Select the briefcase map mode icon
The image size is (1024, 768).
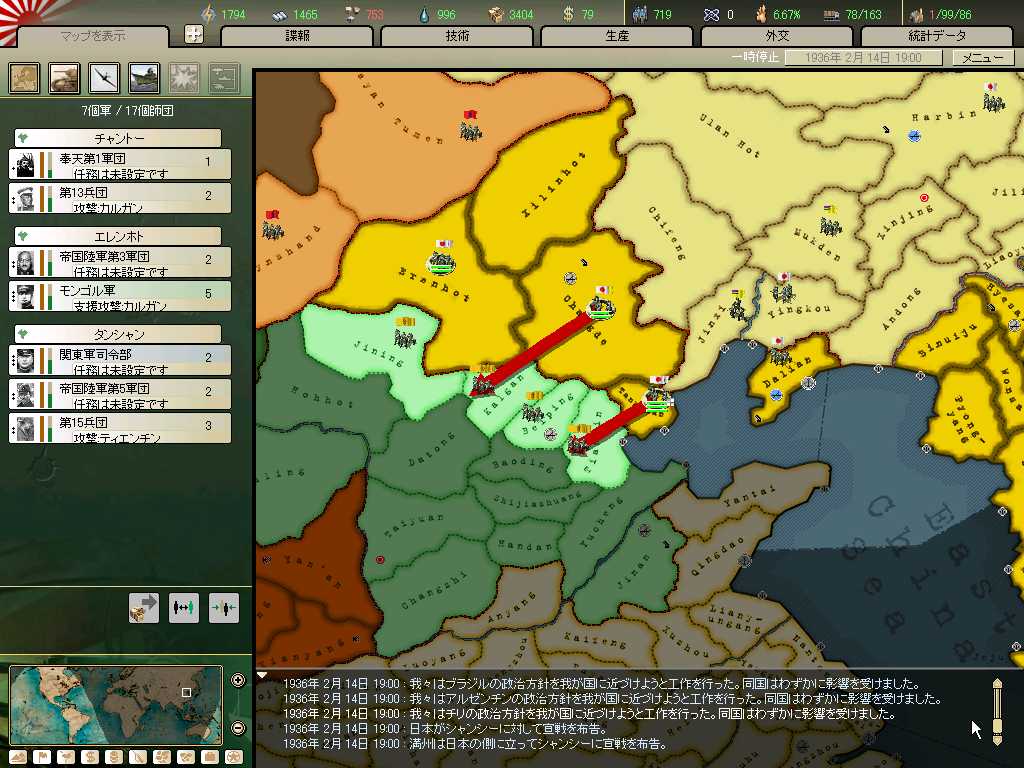tap(210, 758)
